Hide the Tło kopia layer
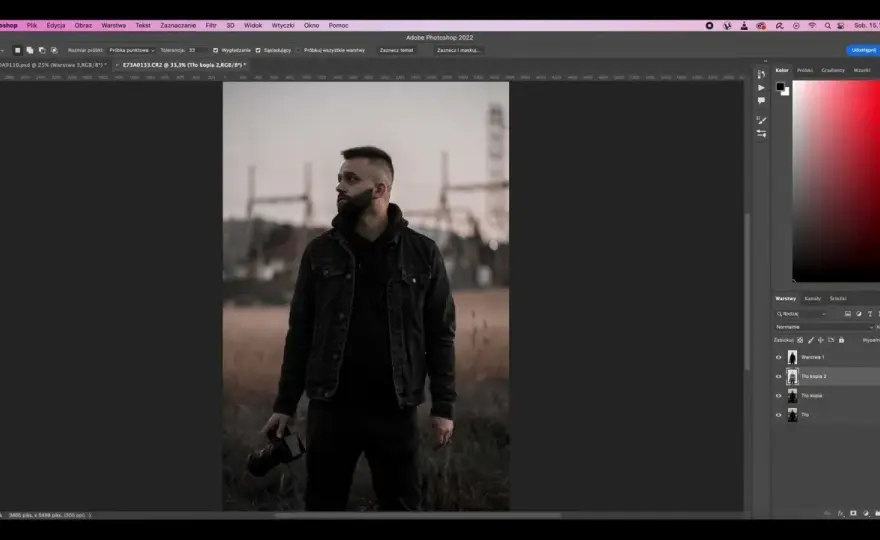 778,396
